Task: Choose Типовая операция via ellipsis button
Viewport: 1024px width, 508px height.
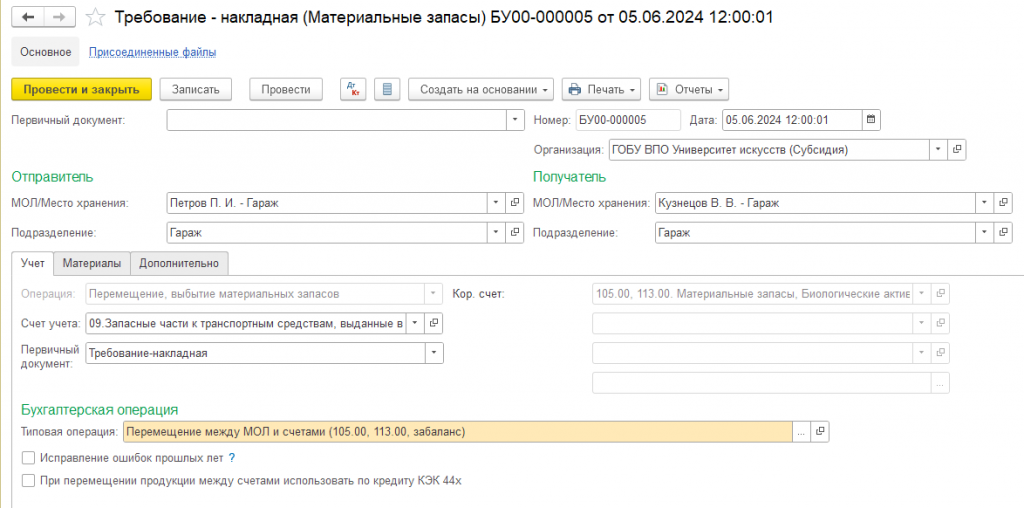Action: point(802,432)
